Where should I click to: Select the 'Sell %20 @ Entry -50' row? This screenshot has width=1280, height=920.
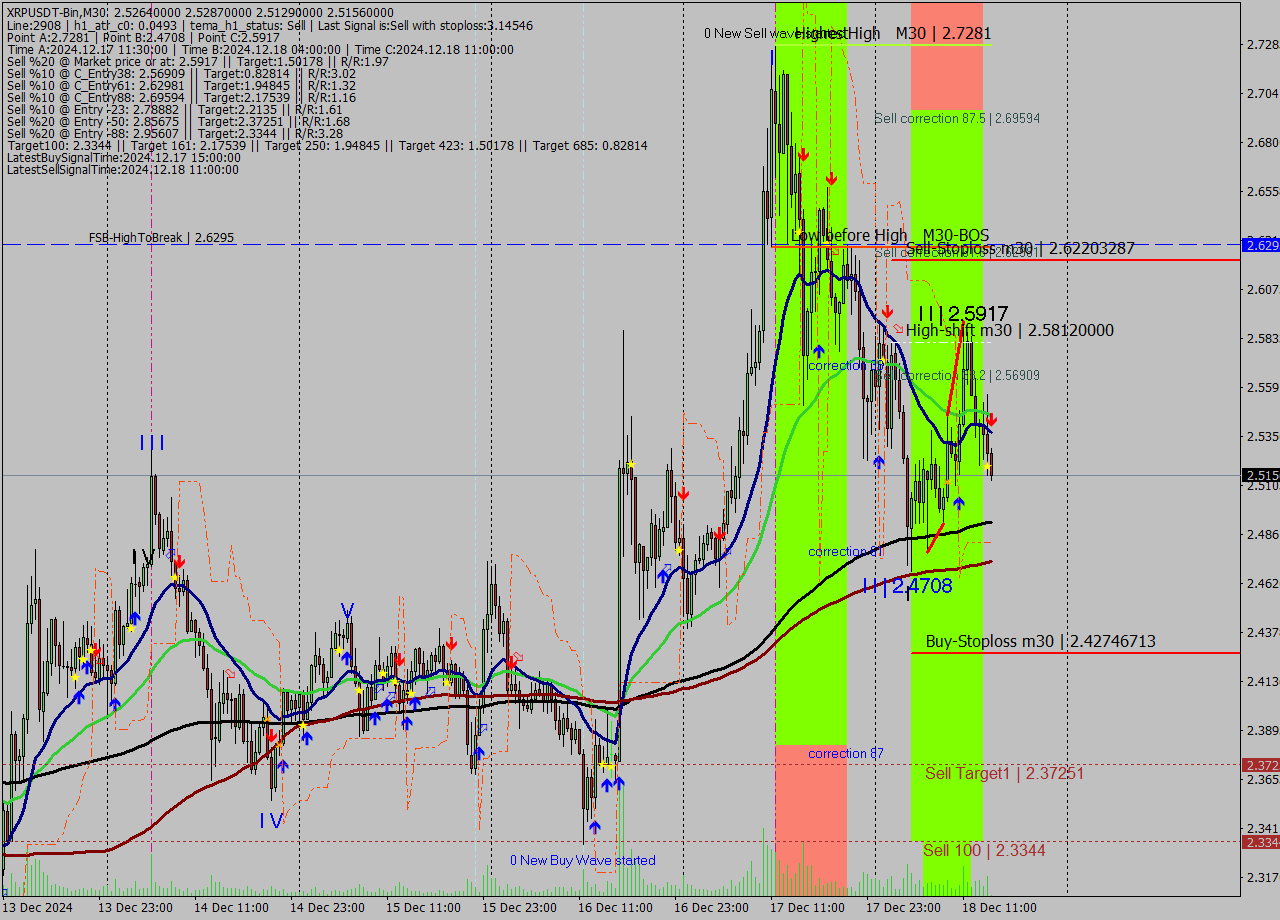[178, 122]
